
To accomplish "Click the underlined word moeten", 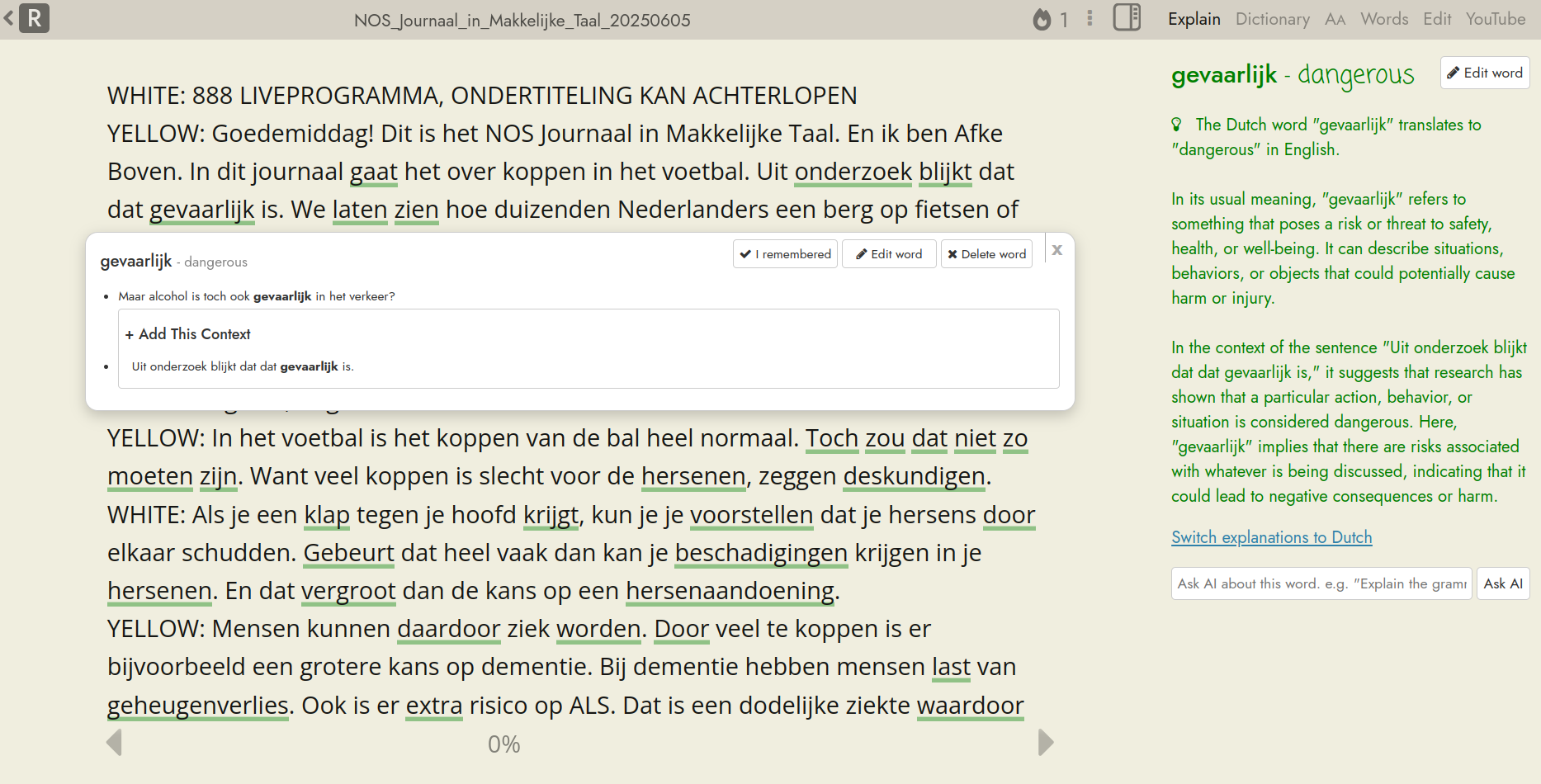I will pos(150,476).
